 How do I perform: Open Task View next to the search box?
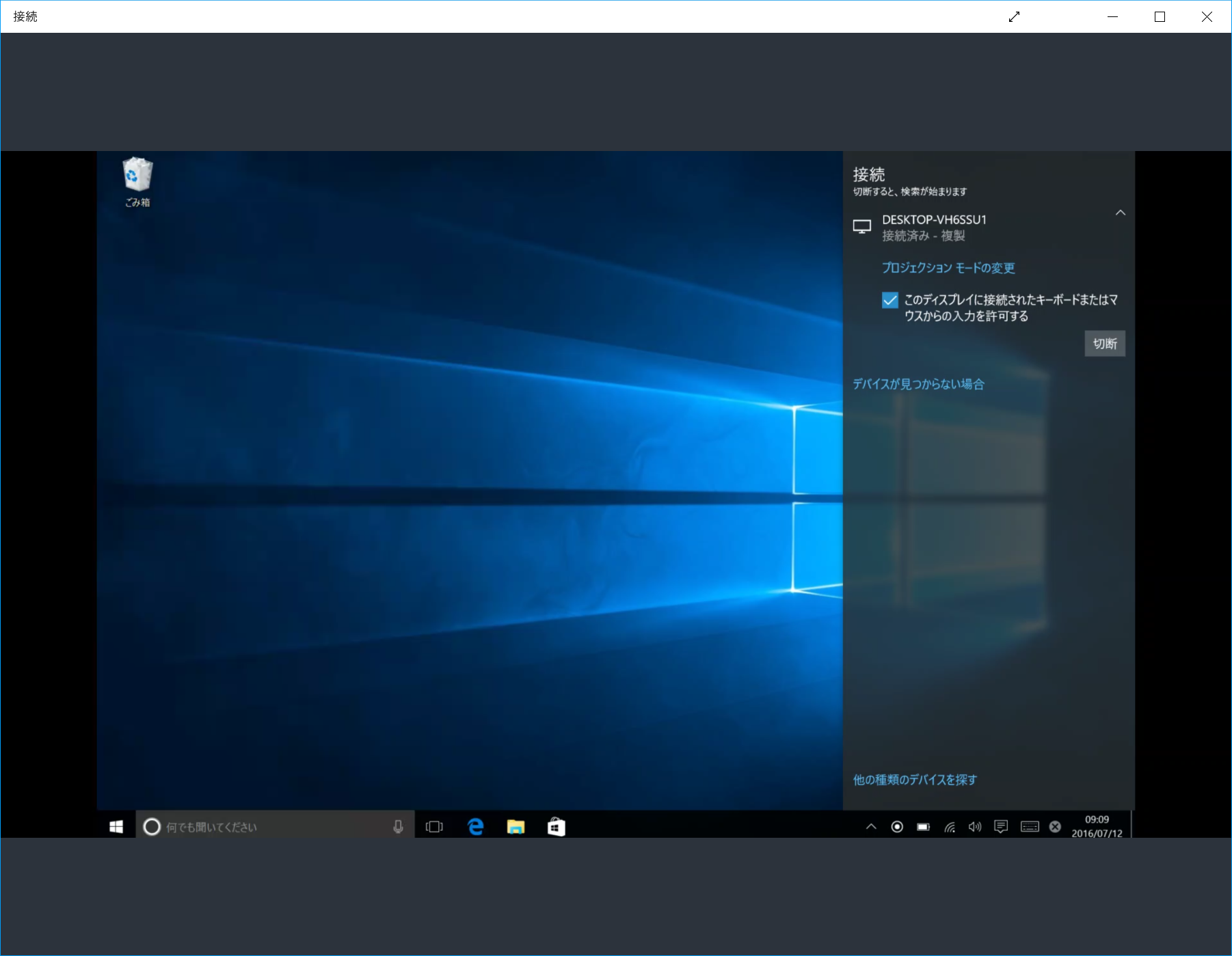434,826
